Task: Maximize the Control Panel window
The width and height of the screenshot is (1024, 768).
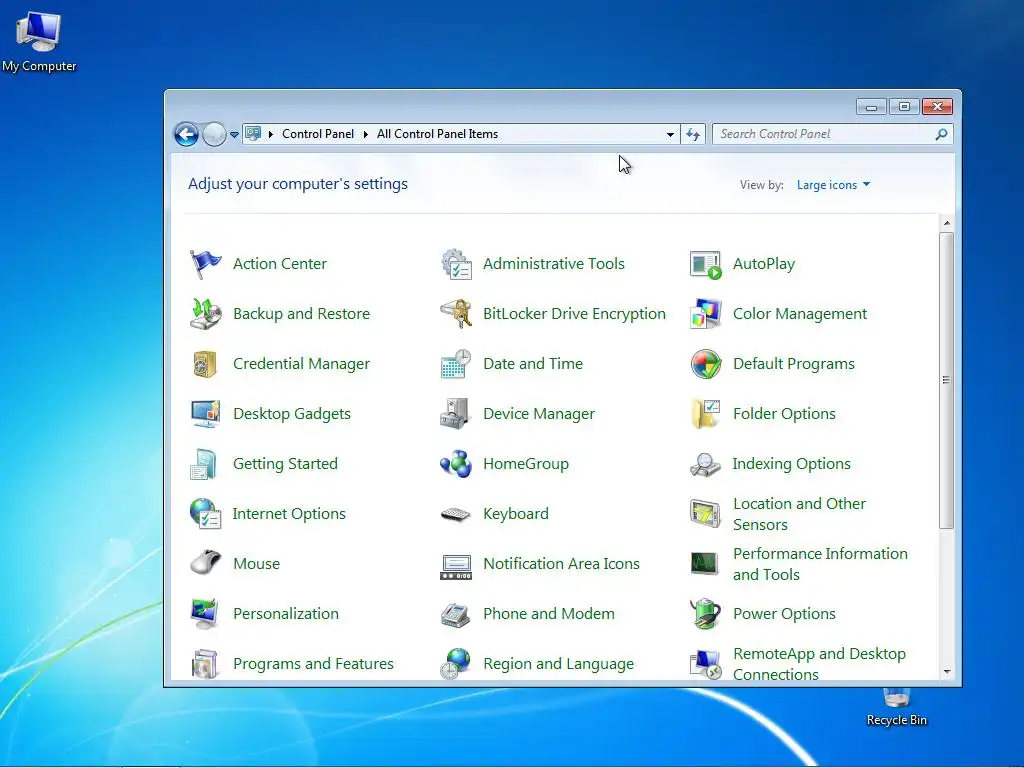Action: 904,106
